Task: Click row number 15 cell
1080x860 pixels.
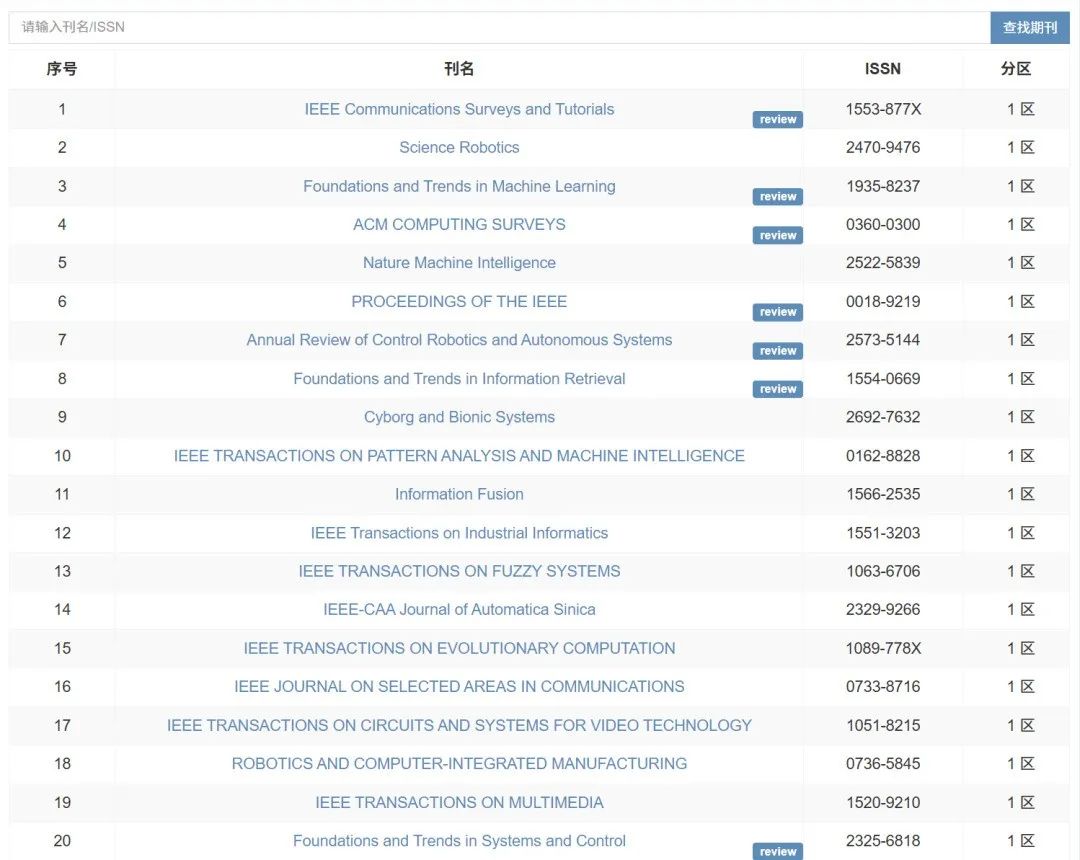Action: 62,648
